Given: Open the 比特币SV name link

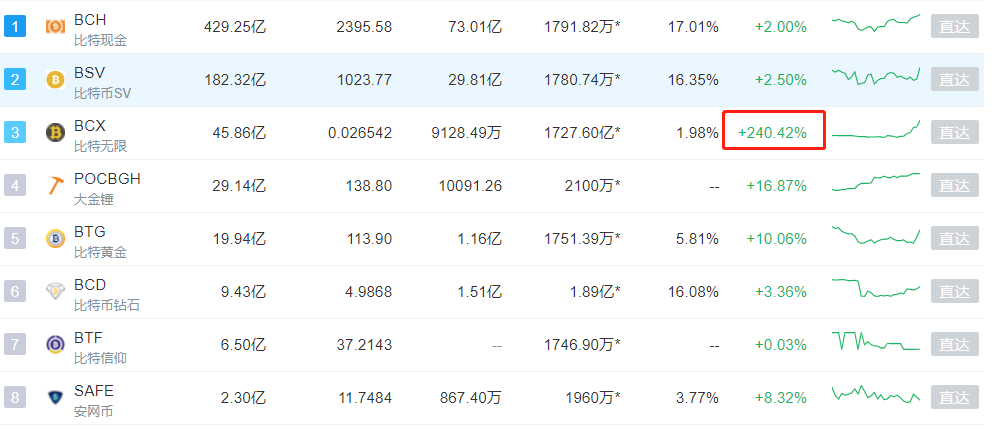Looking at the screenshot, I should point(103,93).
